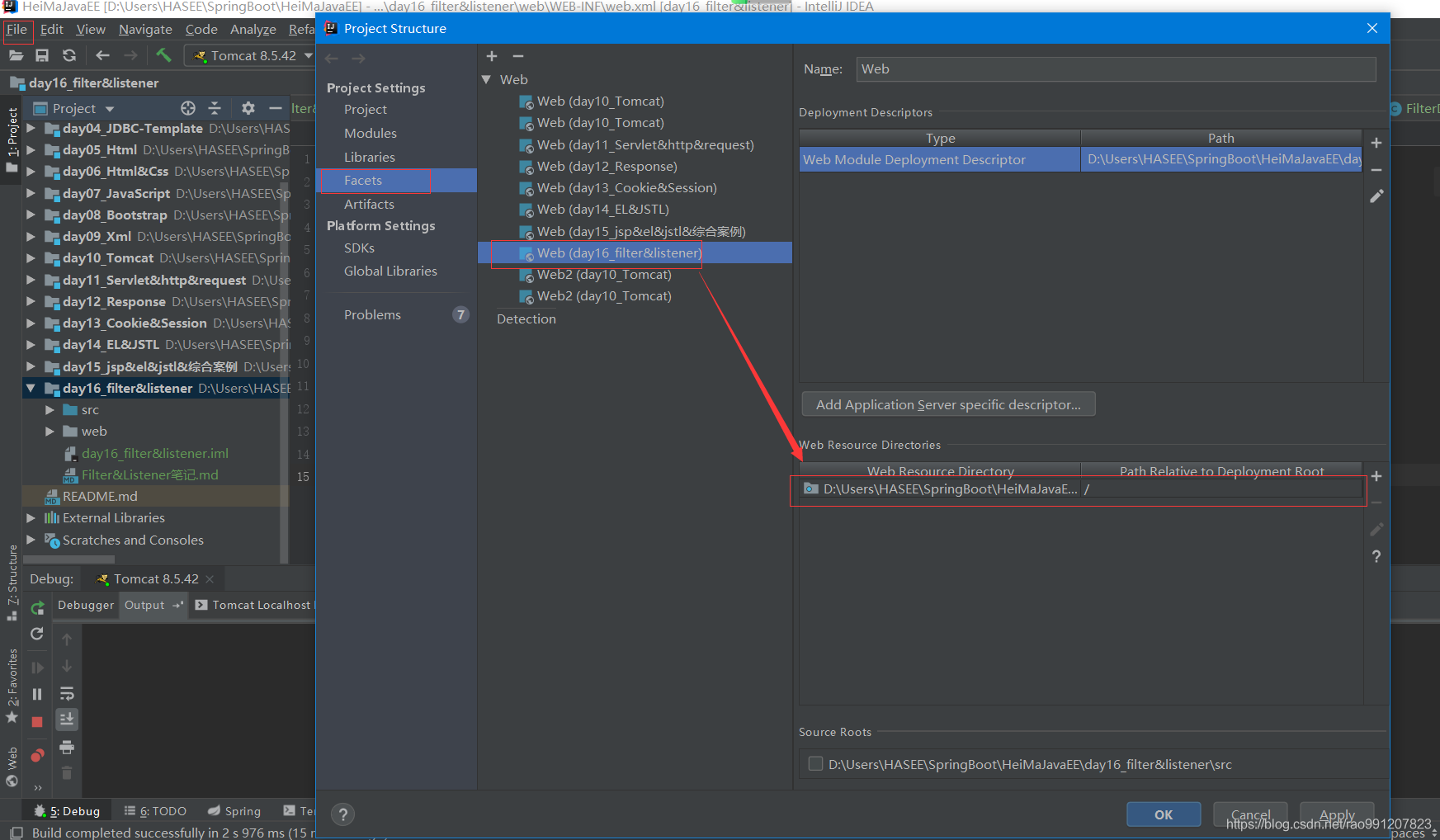Screen dimensions: 1440x840
Task: Click the Synchronize refresh icon in toolbar
Action: tap(69, 55)
